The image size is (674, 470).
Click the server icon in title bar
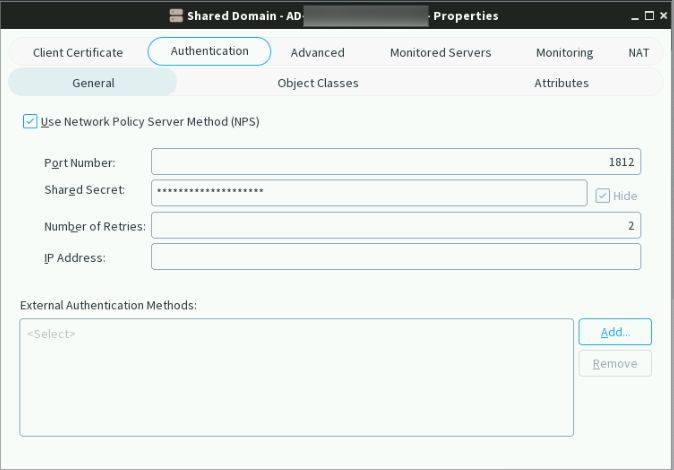coord(176,15)
